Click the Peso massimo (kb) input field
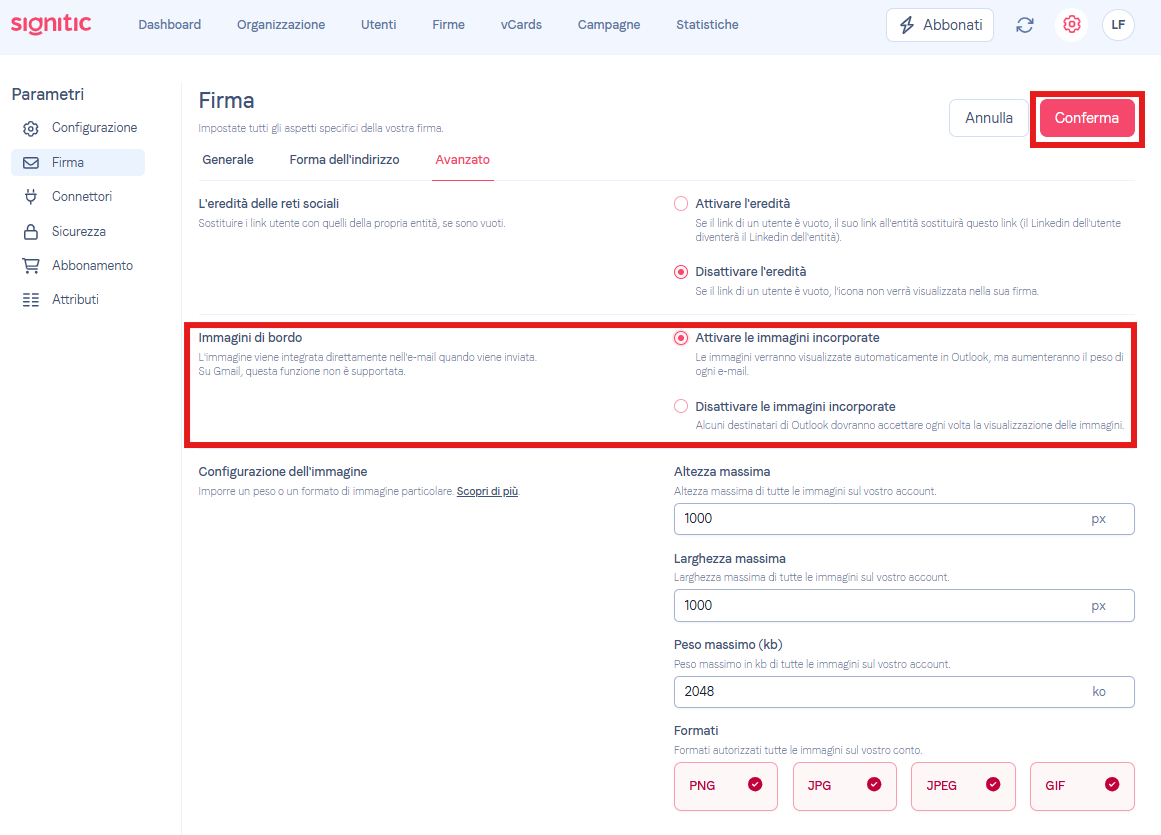This screenshot has width=1161, height=835. 904,692
